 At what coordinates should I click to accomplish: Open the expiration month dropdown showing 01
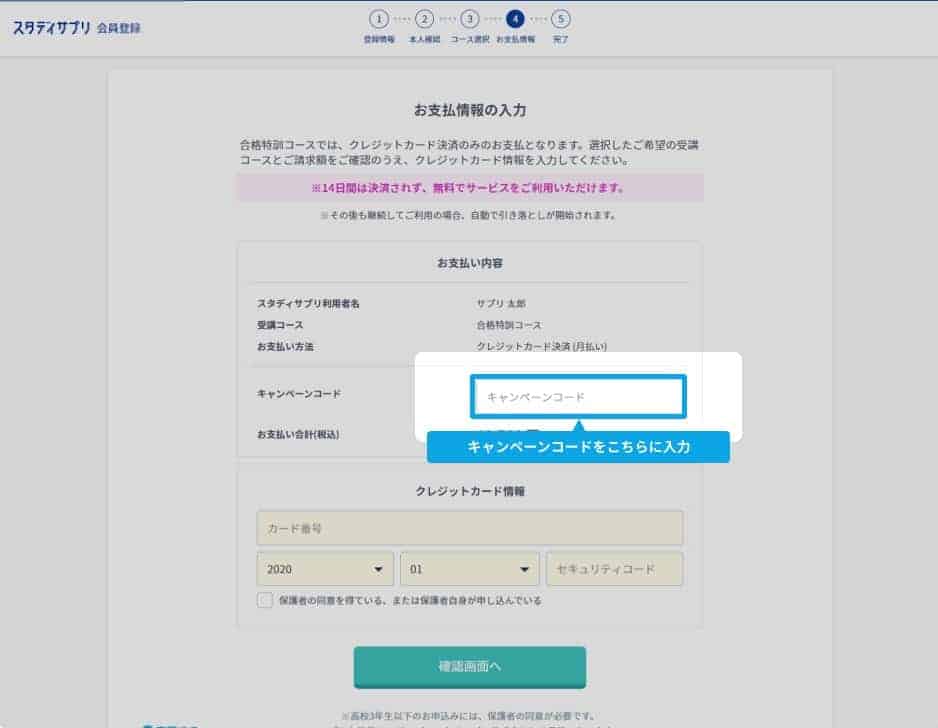[469, 569]
